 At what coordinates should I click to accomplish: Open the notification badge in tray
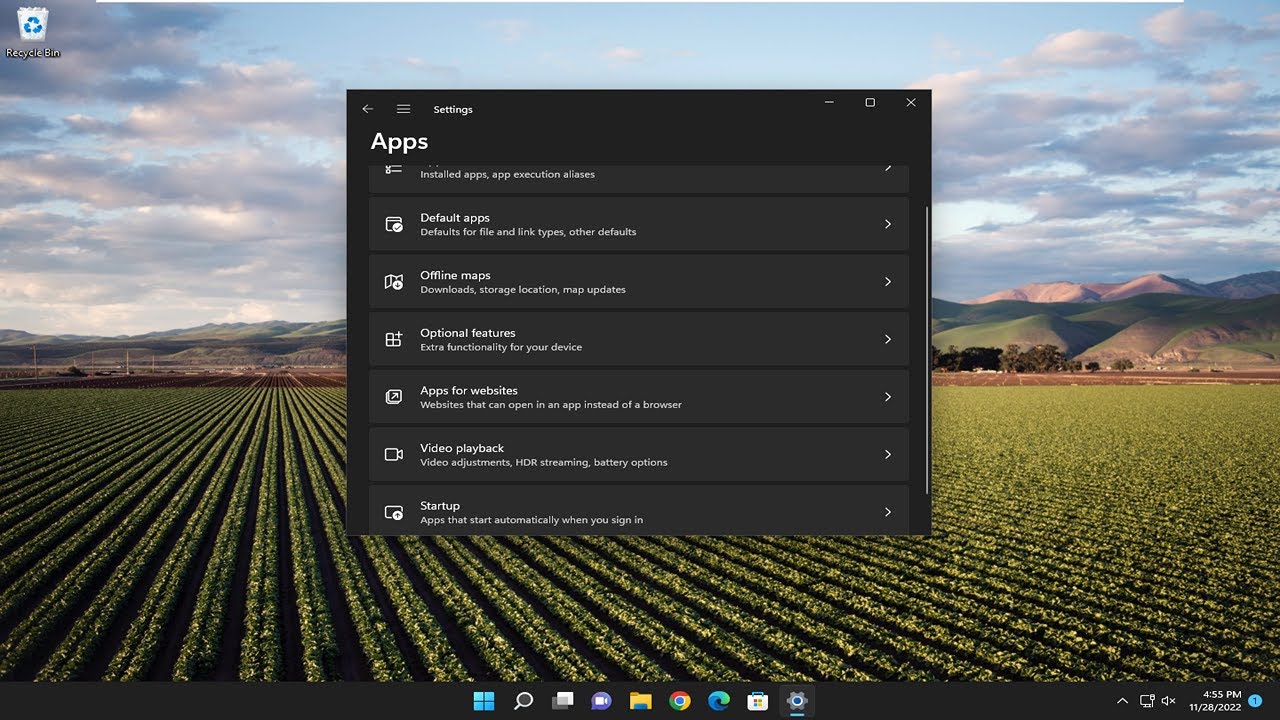(x=1255, y=701)
